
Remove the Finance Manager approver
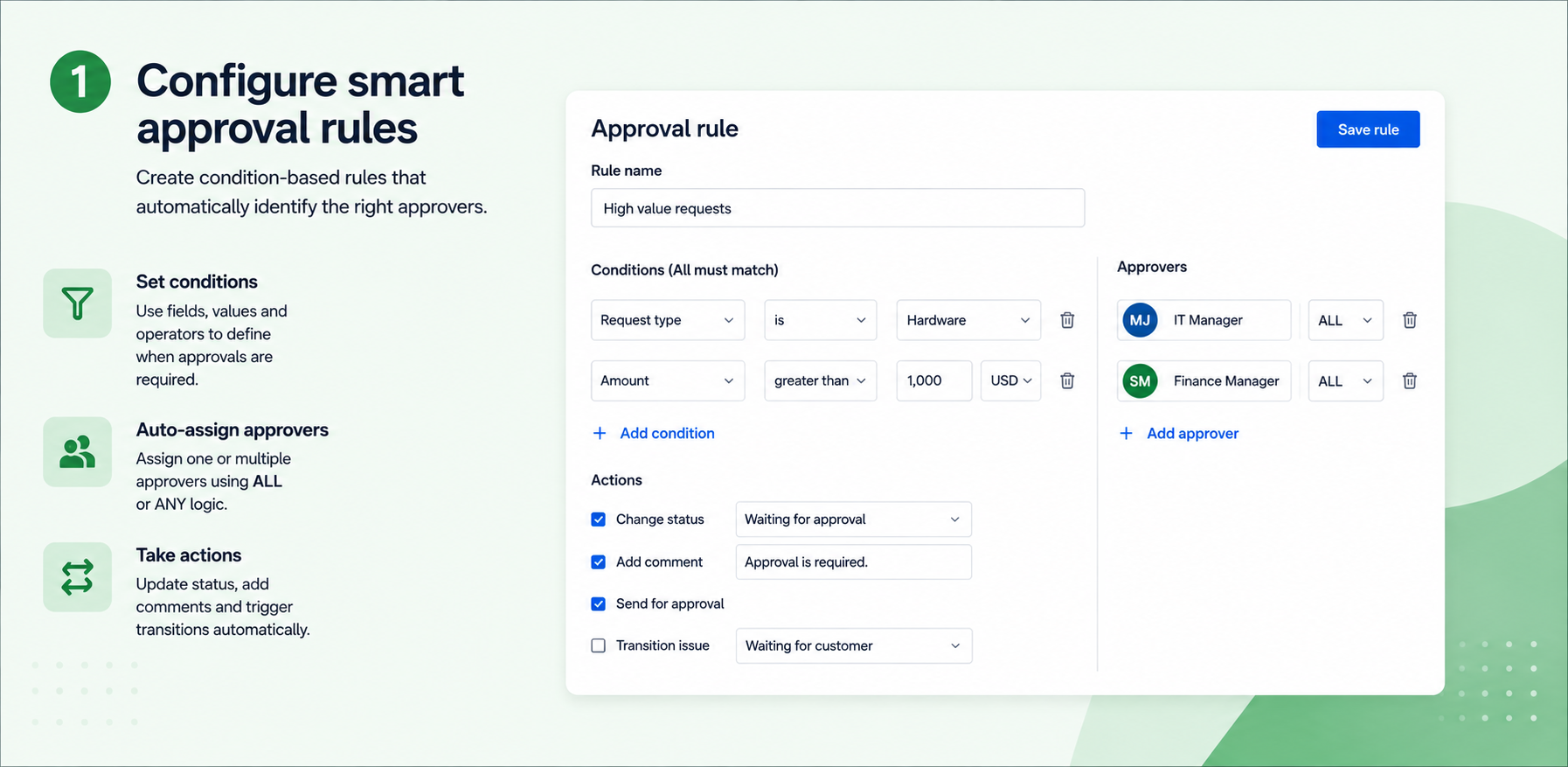click(x=1410, y=380)
